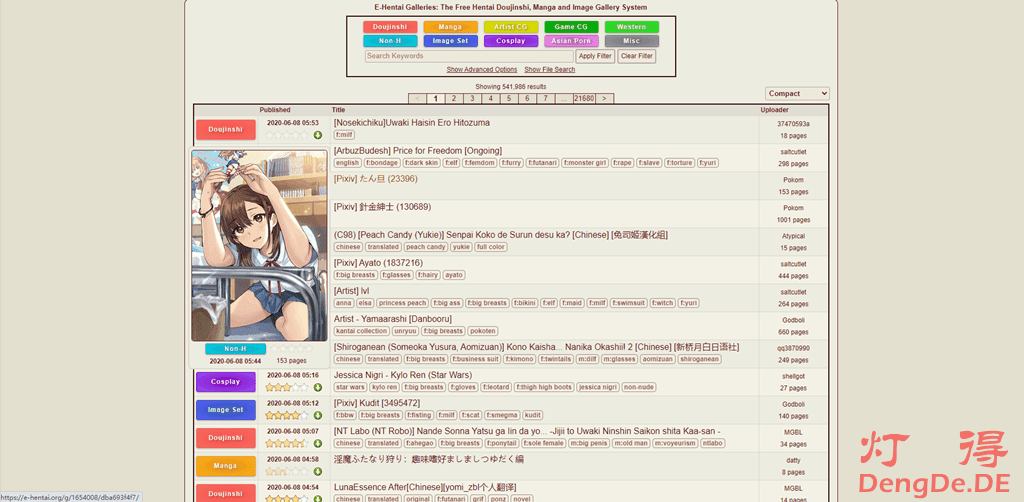Toggle the Cosplay category filter
This screenshot has height=502, width=1024.
coord(511,40)
